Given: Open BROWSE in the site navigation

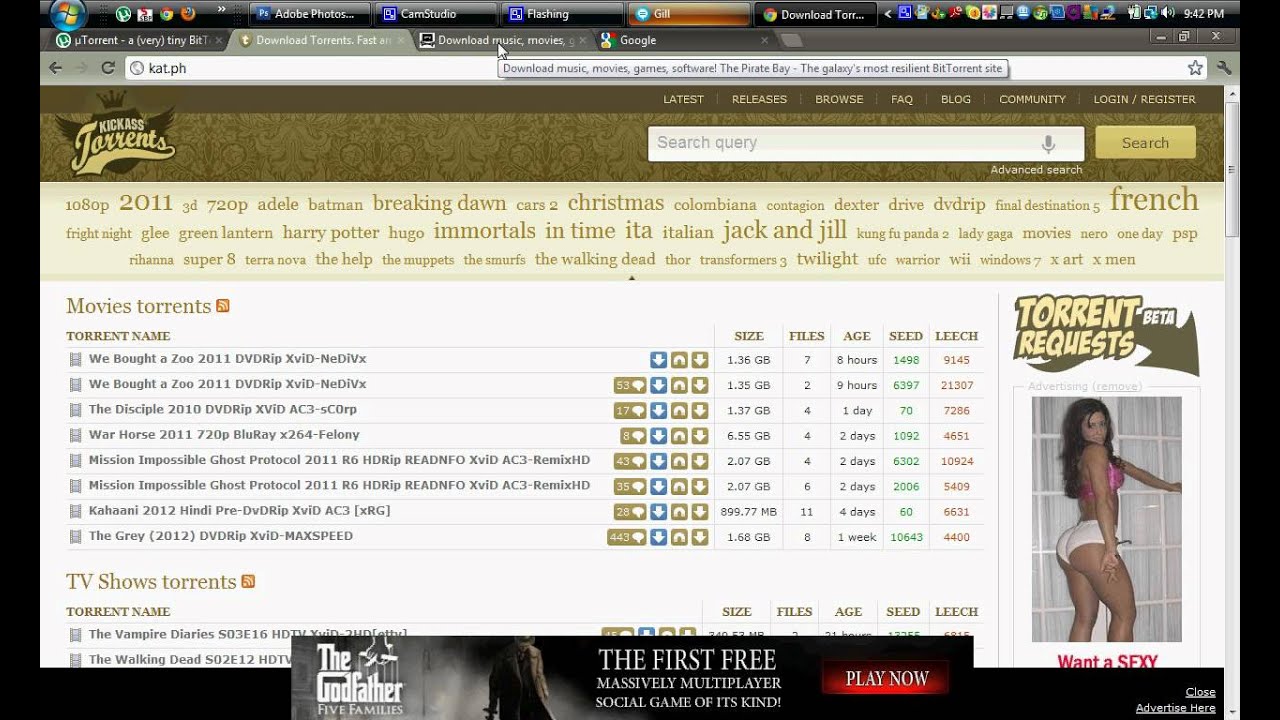Looking at the screenshot, I should 839,99.
